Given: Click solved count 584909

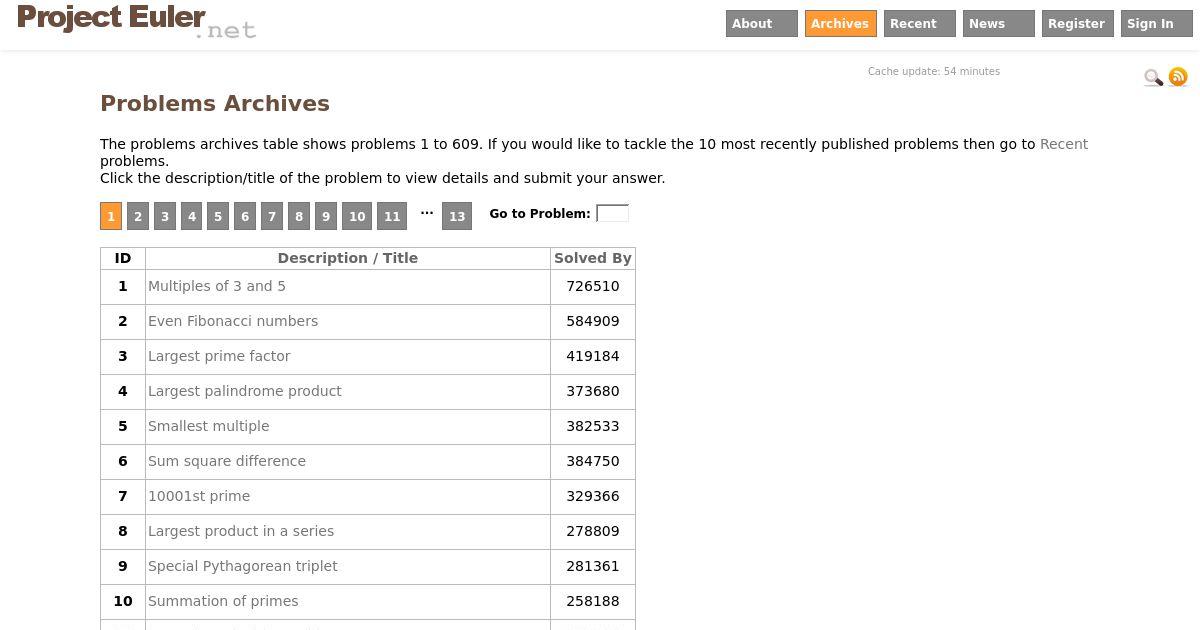Looking at the screenshot, I should pyautogui.click(x=593, y=321).
